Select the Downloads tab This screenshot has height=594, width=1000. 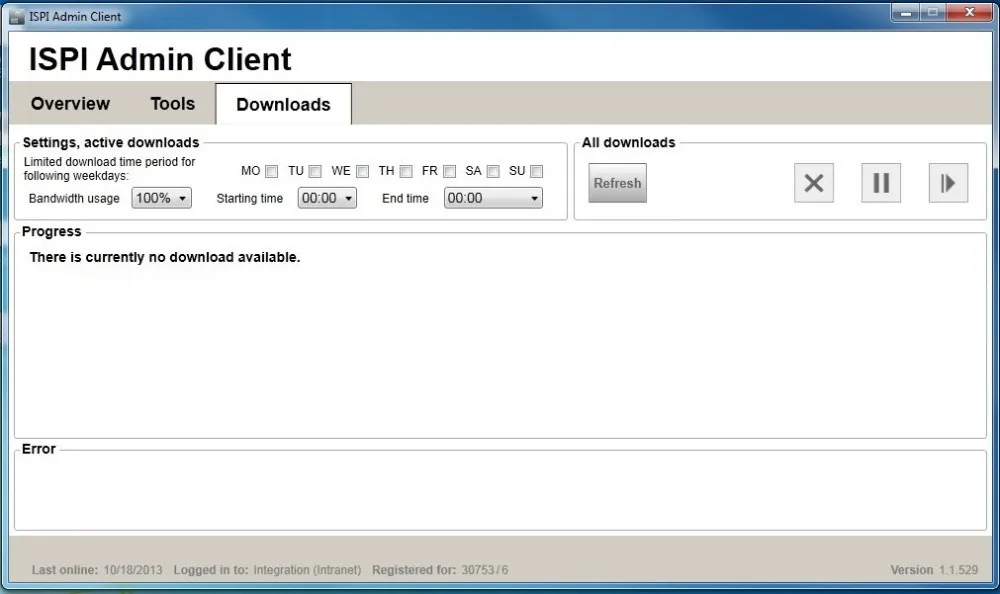click(283, 104)
